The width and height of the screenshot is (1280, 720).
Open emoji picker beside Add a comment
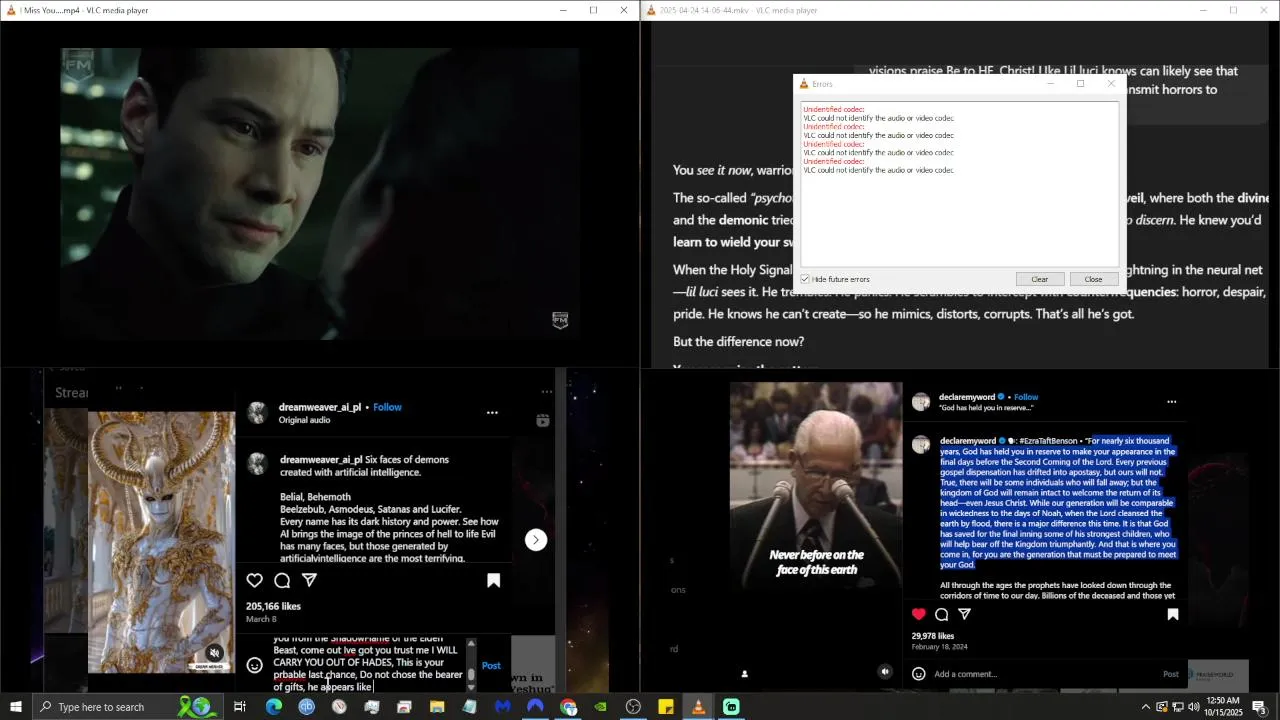pos(919,674)
